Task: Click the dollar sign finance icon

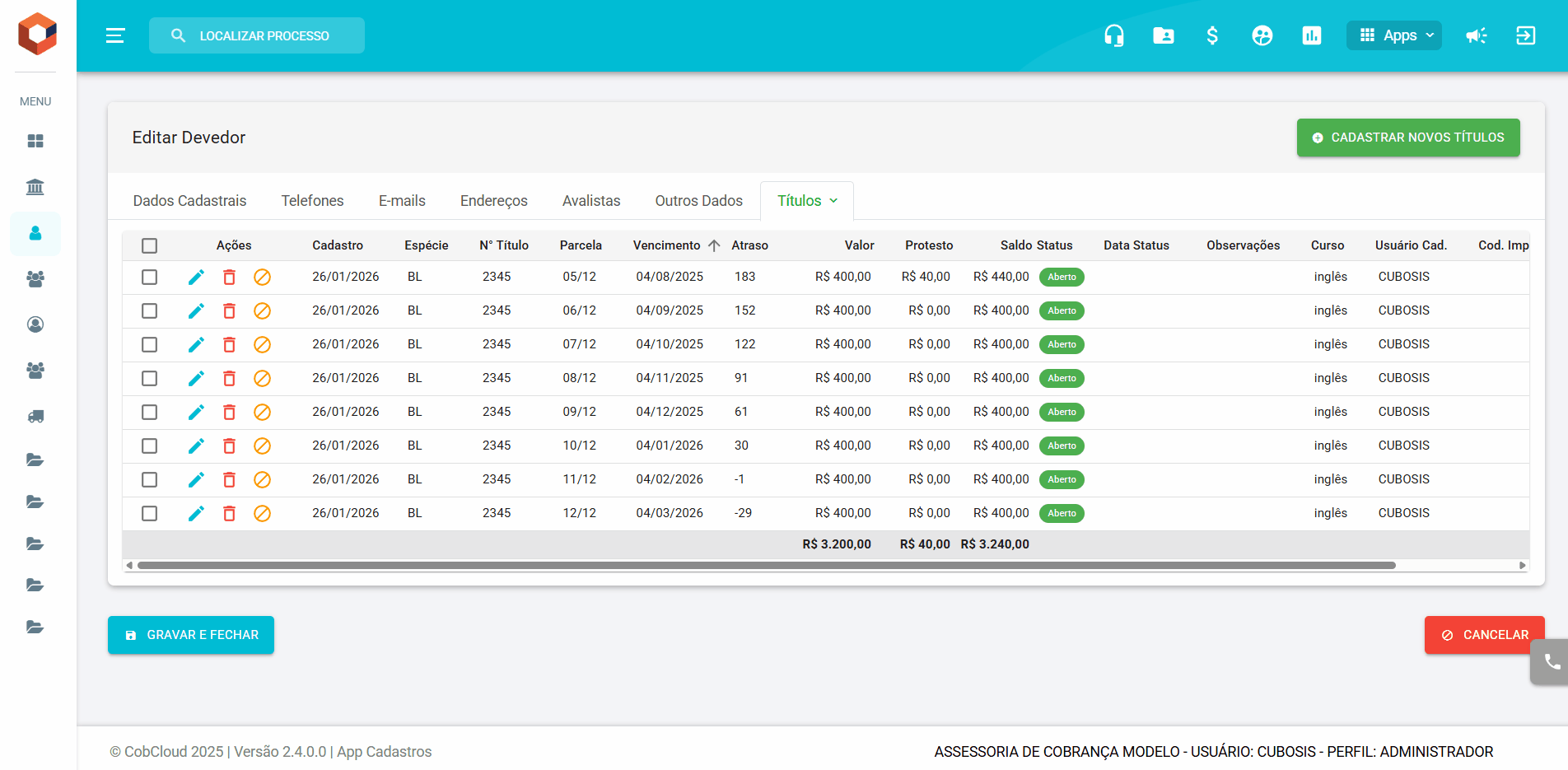Action: 1212,35
